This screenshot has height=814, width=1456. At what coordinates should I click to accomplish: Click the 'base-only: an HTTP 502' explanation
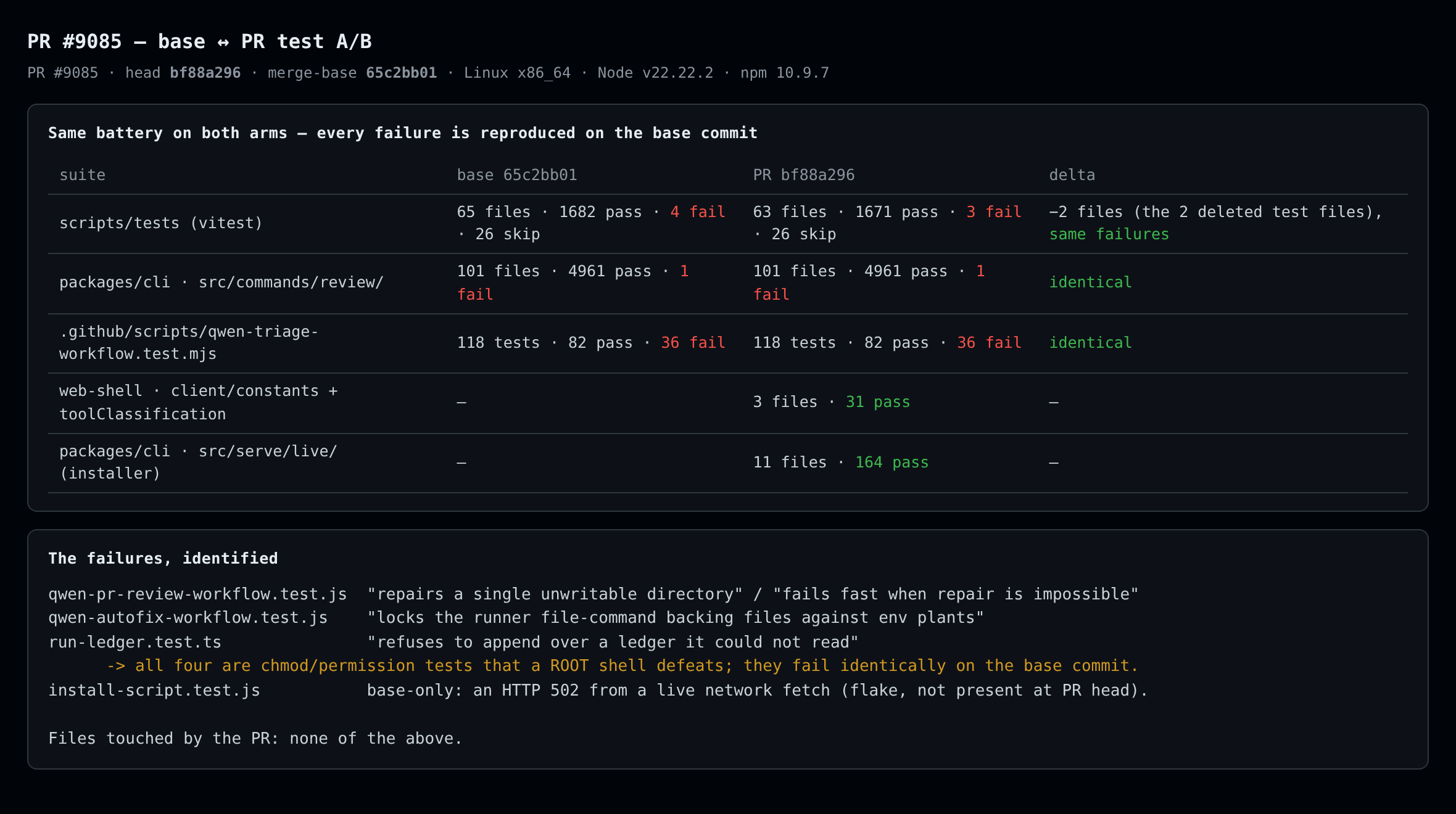point(758,691)
